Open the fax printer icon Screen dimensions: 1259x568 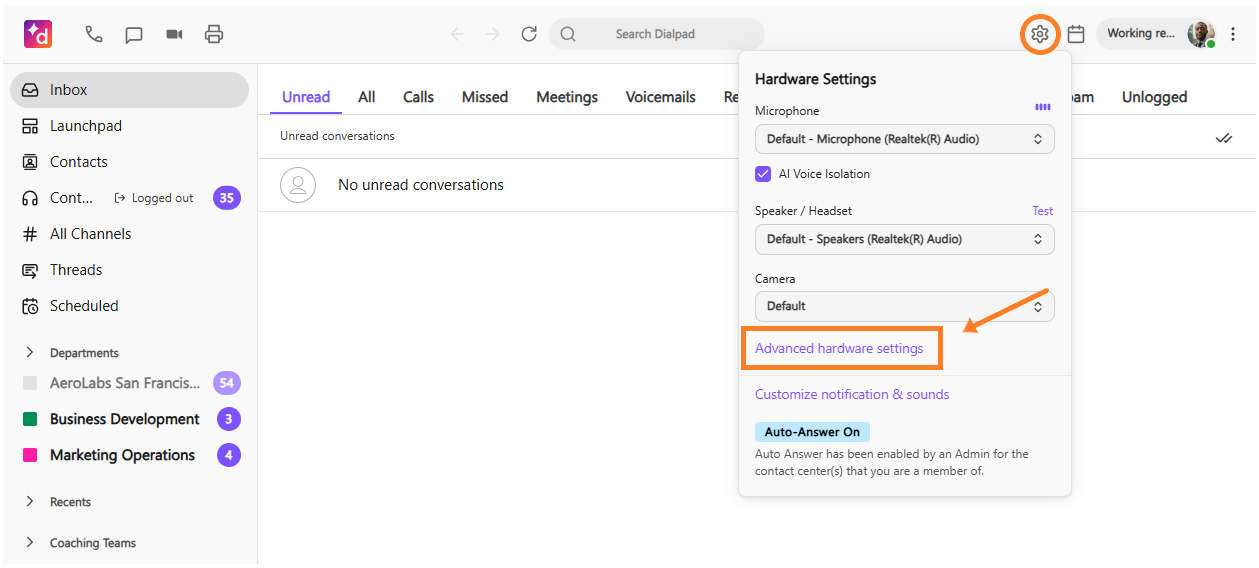point(214,34)
